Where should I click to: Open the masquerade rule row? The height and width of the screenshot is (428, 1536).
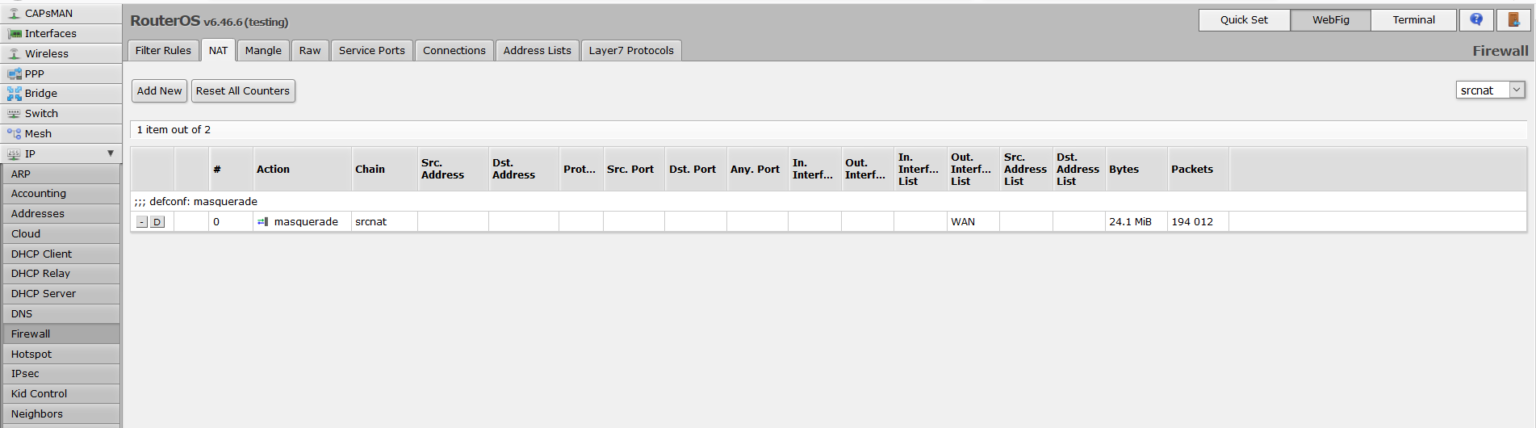click(305, 222)
